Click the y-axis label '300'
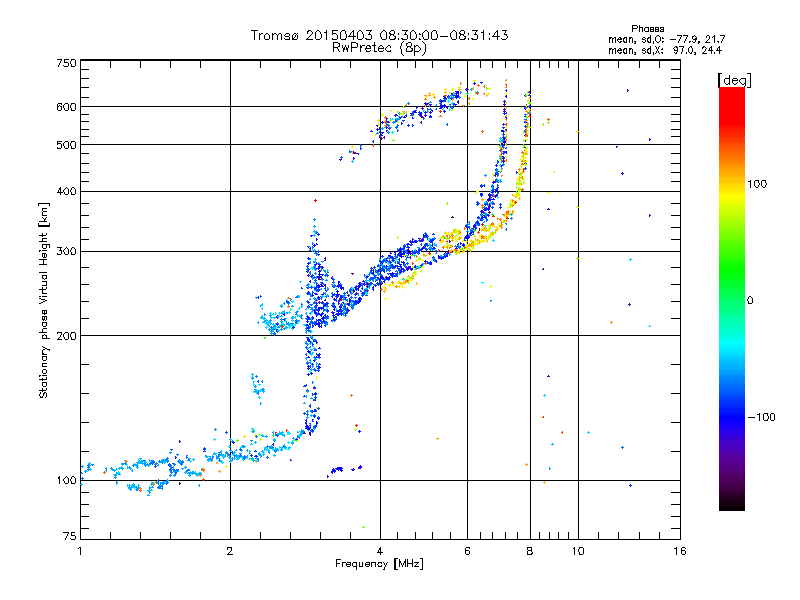800x600 pixels. pos(66,251)
